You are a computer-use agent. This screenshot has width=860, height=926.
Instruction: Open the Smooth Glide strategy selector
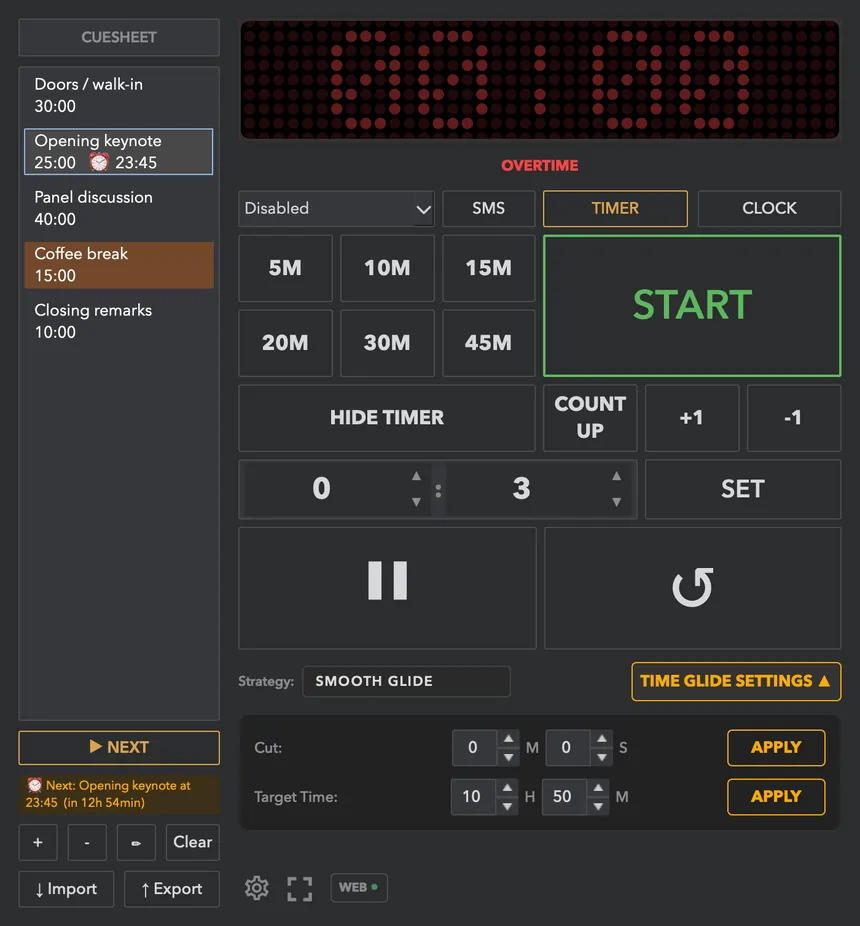pyautogui.click(x=406, y=682)
